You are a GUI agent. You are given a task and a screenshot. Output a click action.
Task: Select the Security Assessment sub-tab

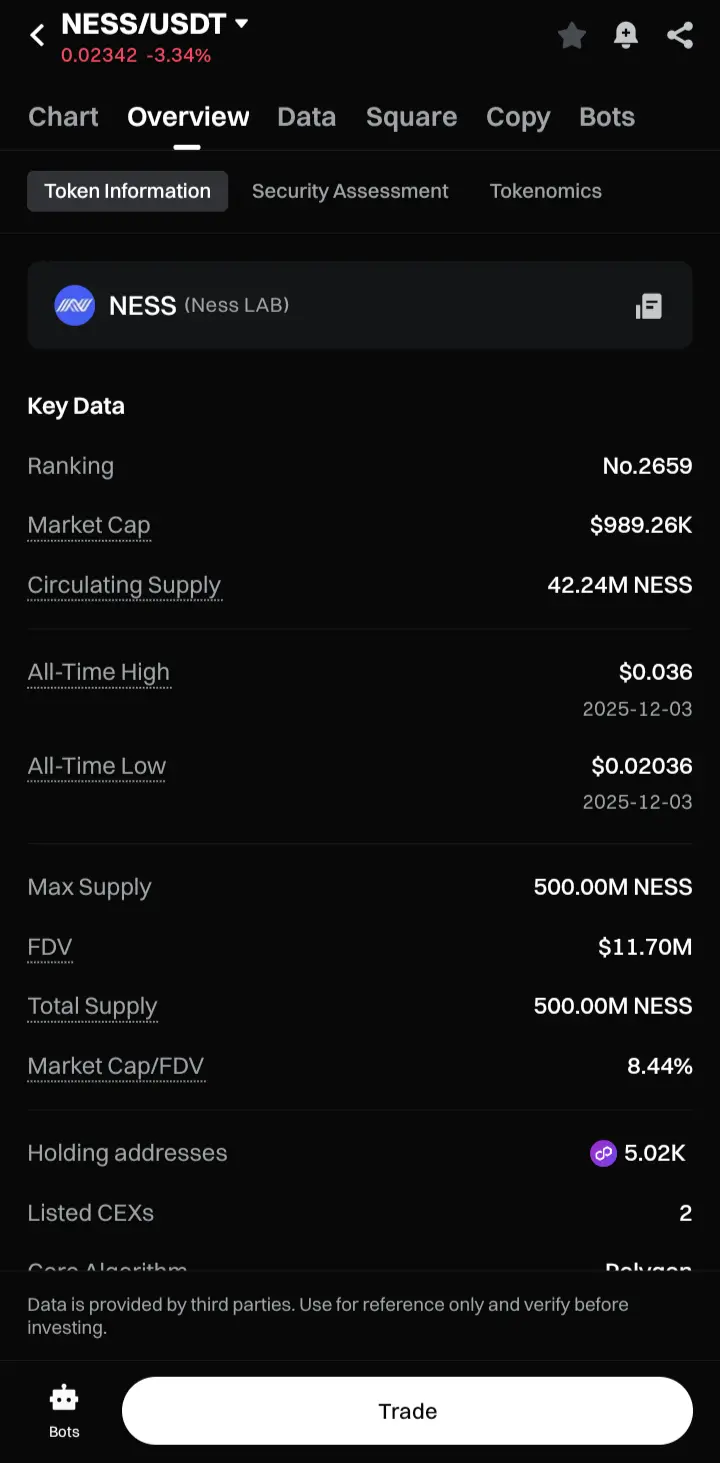[350, 191]
